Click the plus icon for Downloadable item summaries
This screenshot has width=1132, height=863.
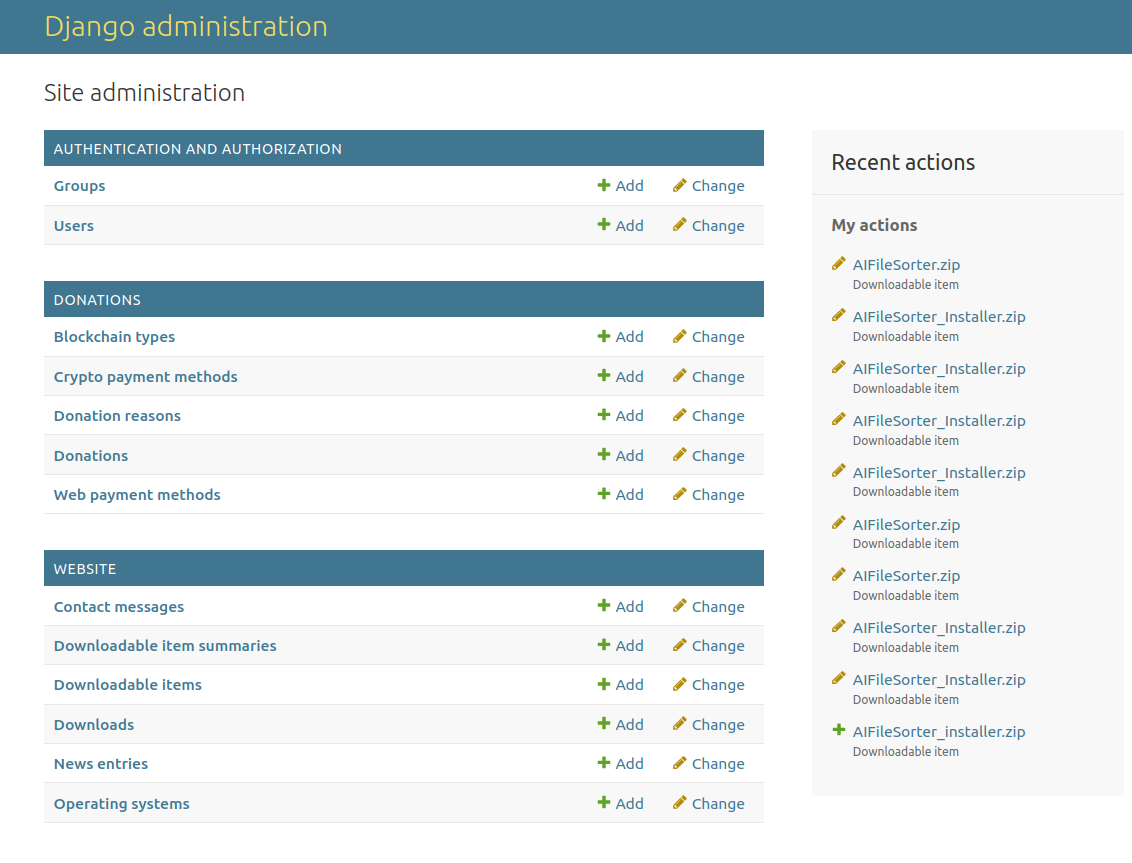(x=604, y=645)
